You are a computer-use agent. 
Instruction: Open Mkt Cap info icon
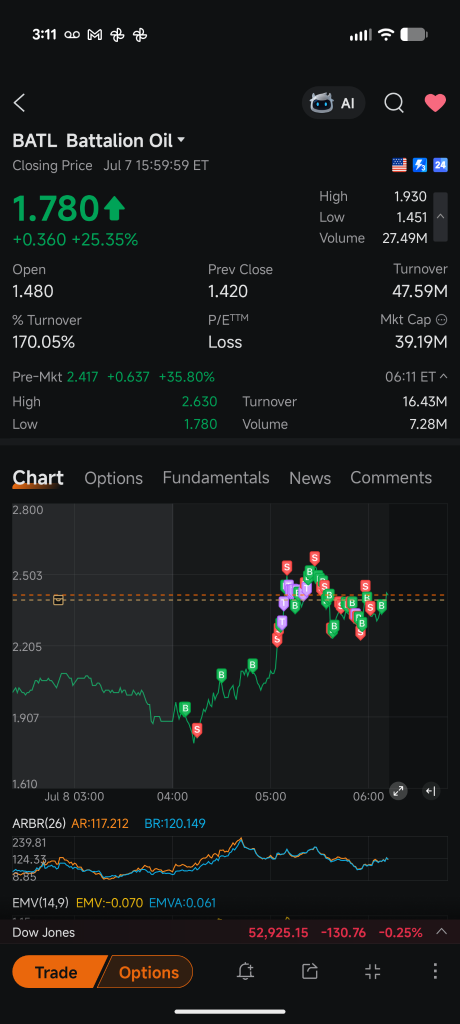click(441, 320)
